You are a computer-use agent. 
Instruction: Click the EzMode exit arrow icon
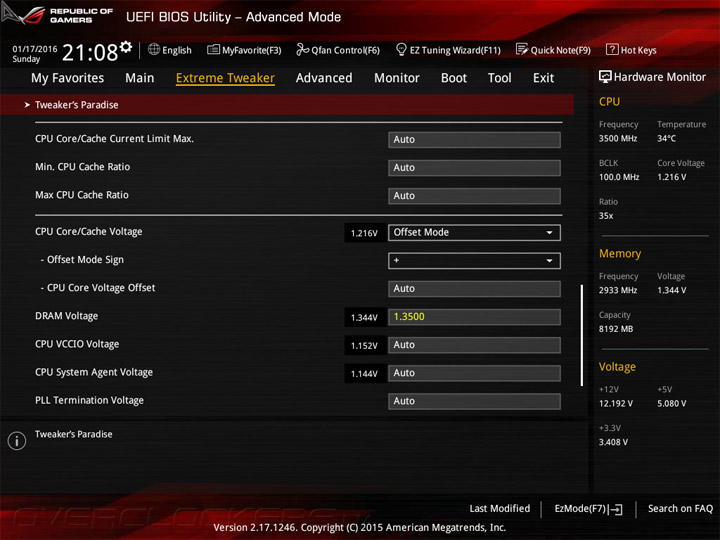coord(616,509)
